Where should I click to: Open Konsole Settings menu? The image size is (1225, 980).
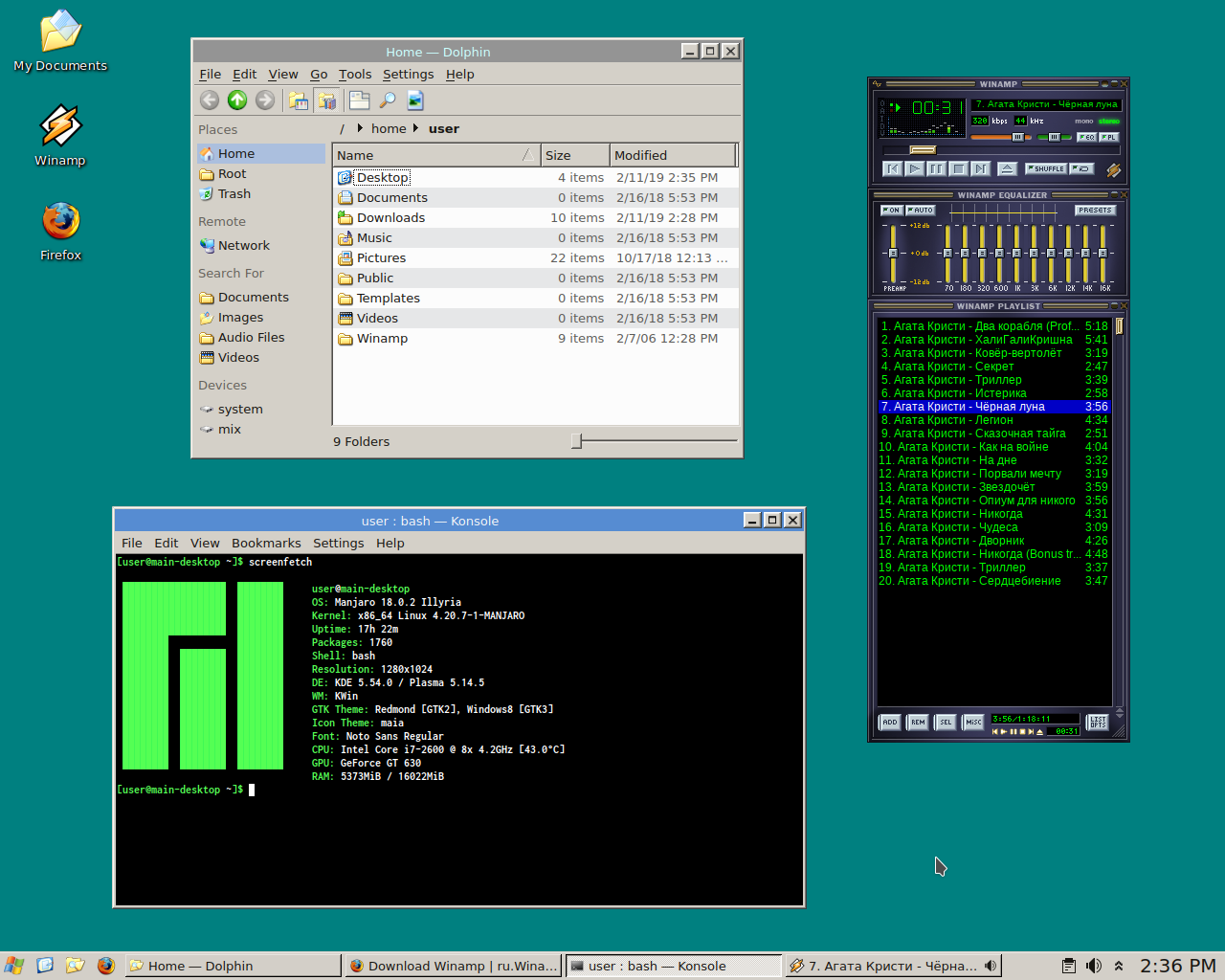[339, 543]
